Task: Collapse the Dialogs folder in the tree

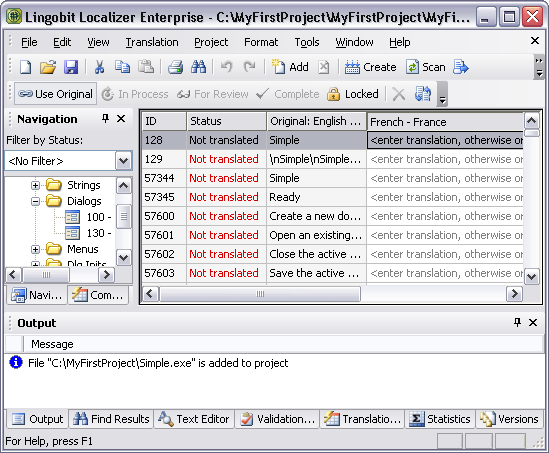Action: point(35,201)
